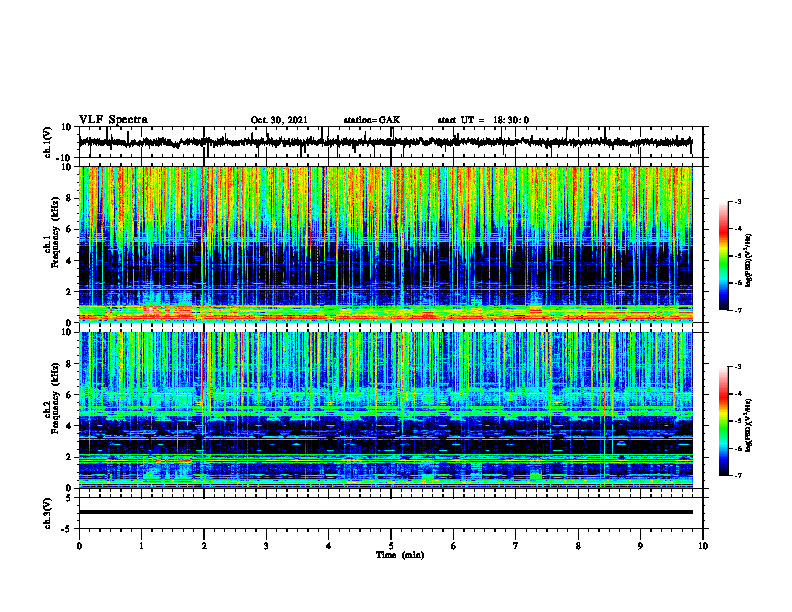Click the "4" kHz tick of ch.1 spectrogram
Image resolution: width=792 pixels, height=612 pixels.
(70, 261)
